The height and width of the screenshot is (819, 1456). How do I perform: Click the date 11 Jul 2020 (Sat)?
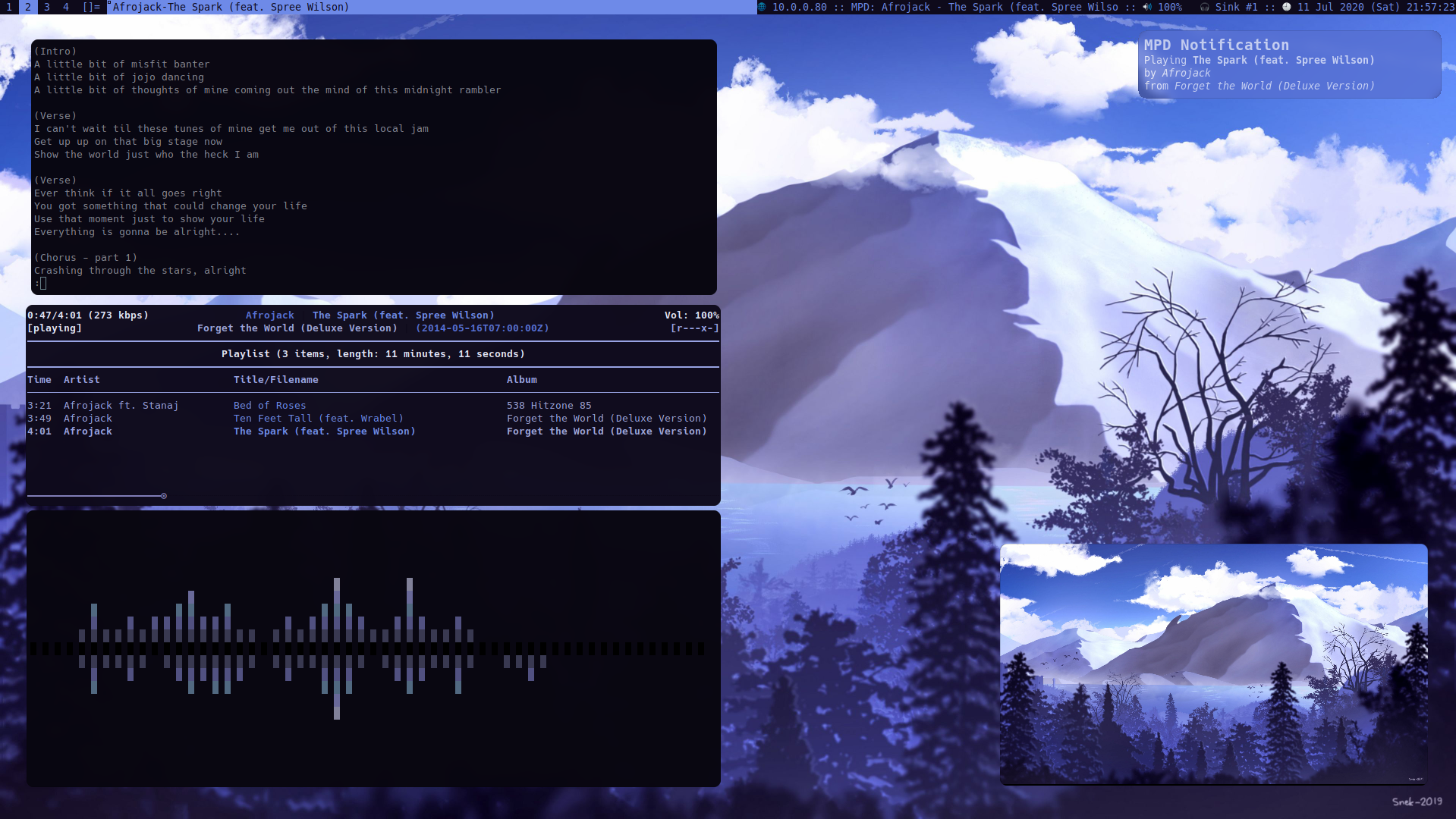pos(1348,7)
